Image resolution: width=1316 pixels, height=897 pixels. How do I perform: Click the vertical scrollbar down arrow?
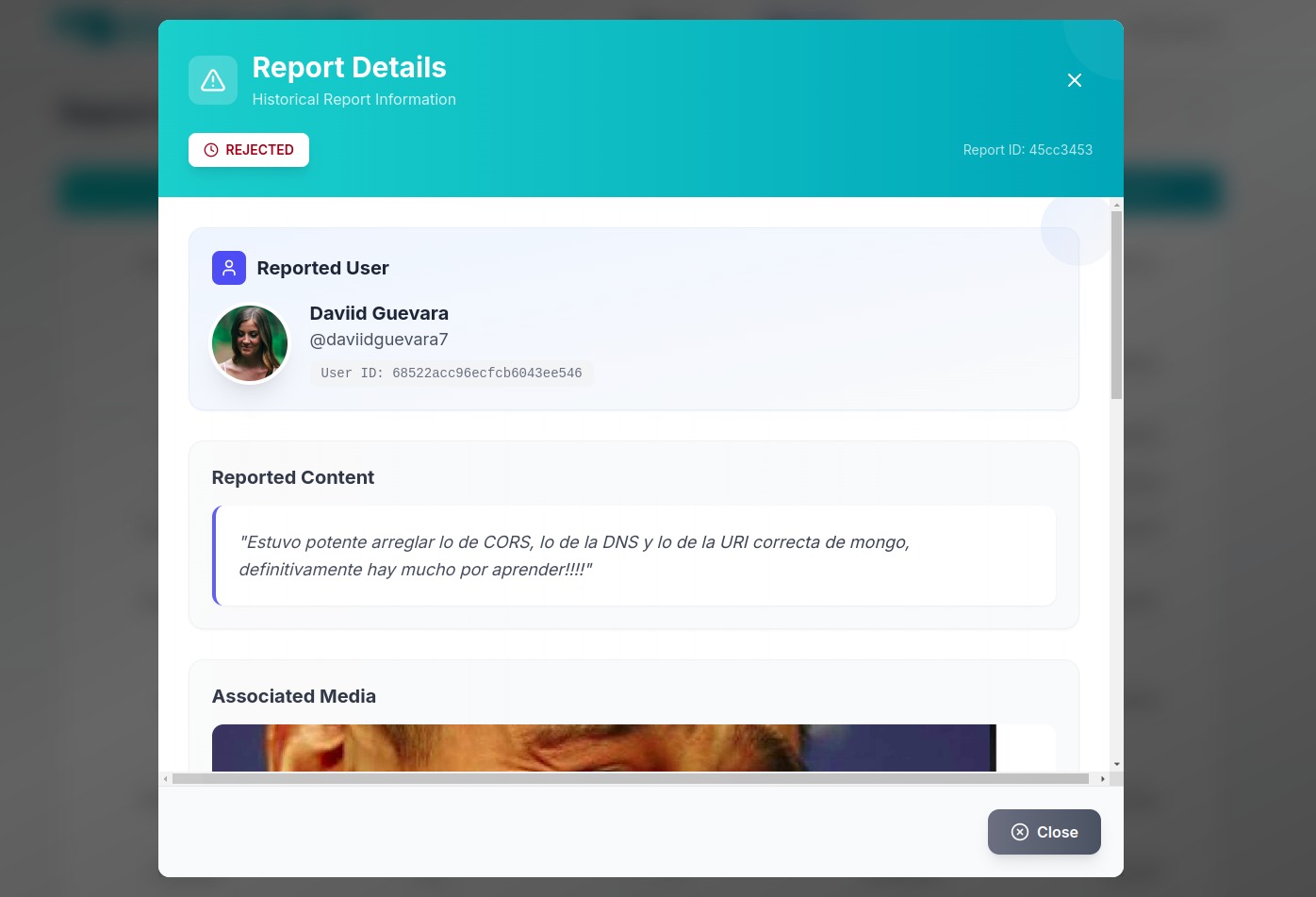[x=1117, y=764]
